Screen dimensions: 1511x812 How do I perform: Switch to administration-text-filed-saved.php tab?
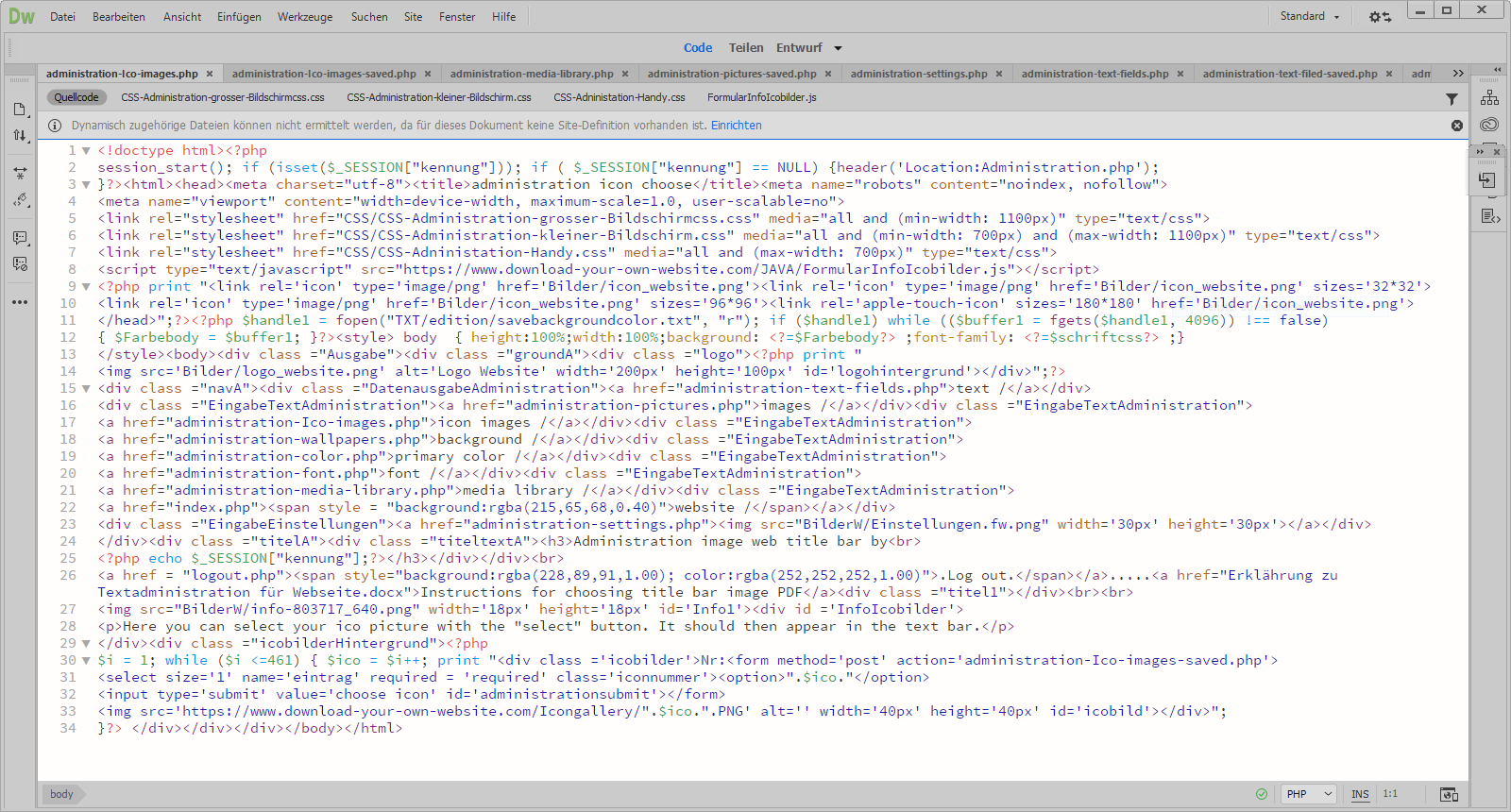point(1290,74)
